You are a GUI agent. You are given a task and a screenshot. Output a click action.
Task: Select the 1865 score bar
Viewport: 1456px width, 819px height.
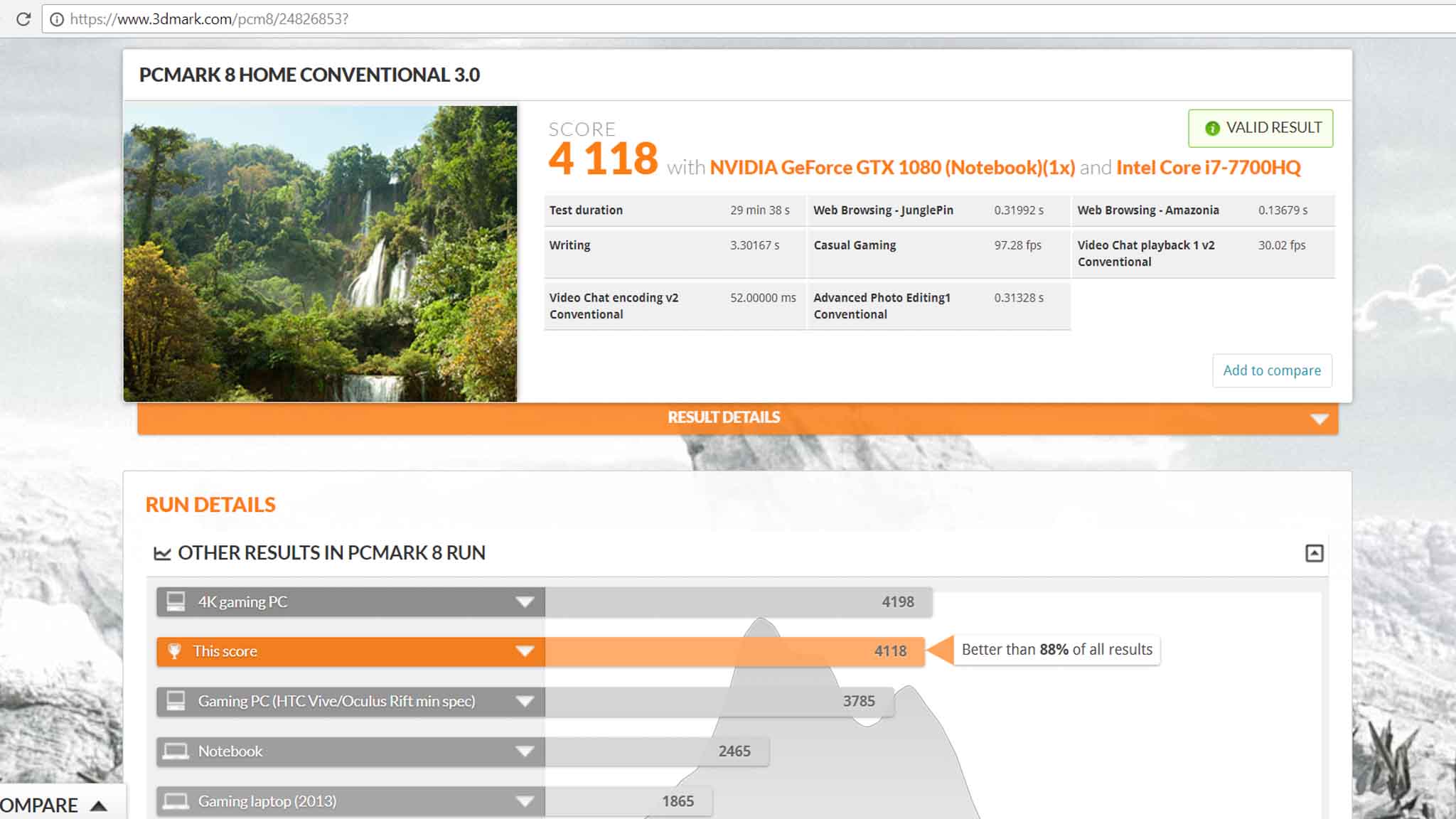628,801
